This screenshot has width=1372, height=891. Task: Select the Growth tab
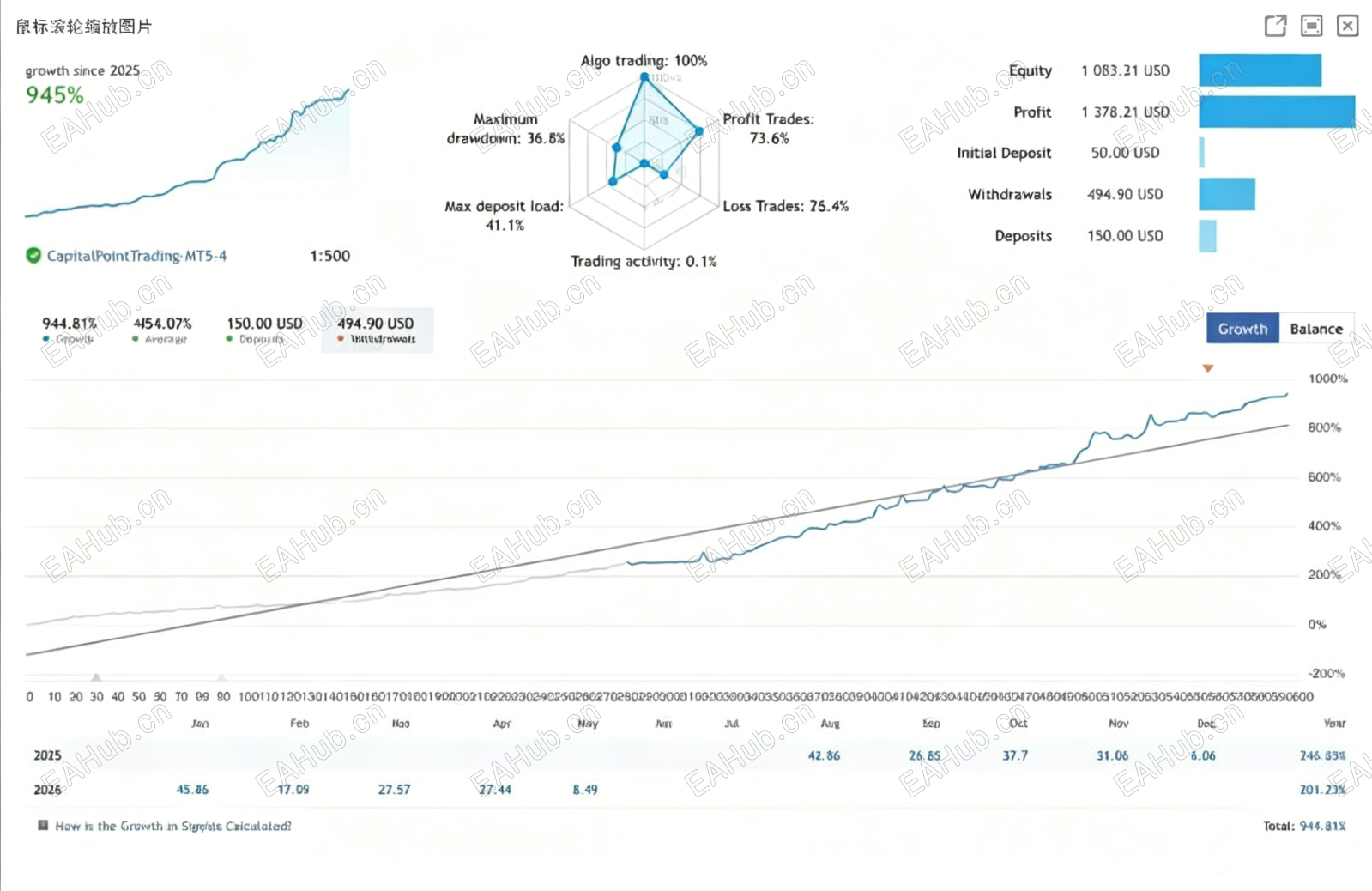1242,329
